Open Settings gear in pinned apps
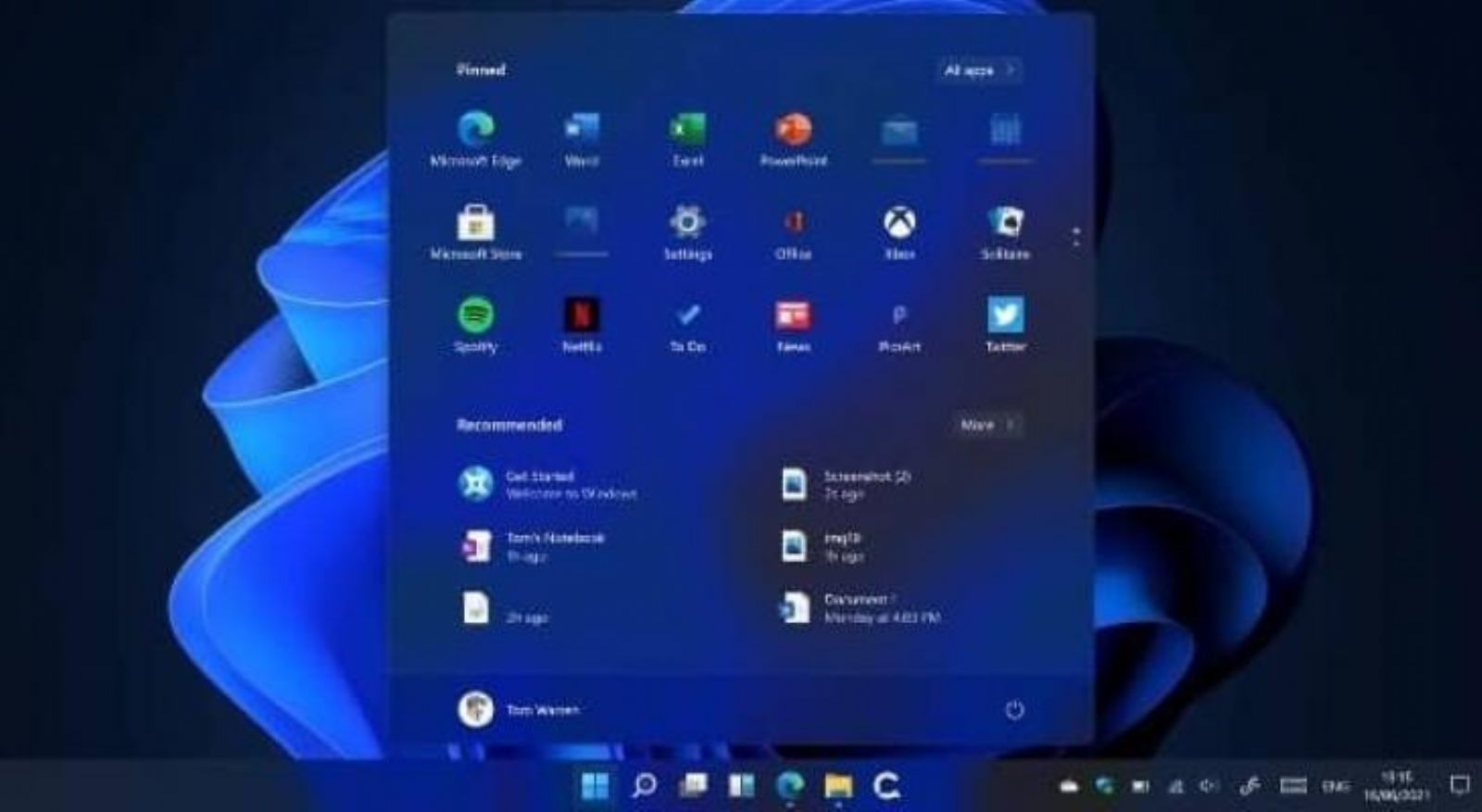The height and width of the screenshot is (812, 1482). point(687,232)
